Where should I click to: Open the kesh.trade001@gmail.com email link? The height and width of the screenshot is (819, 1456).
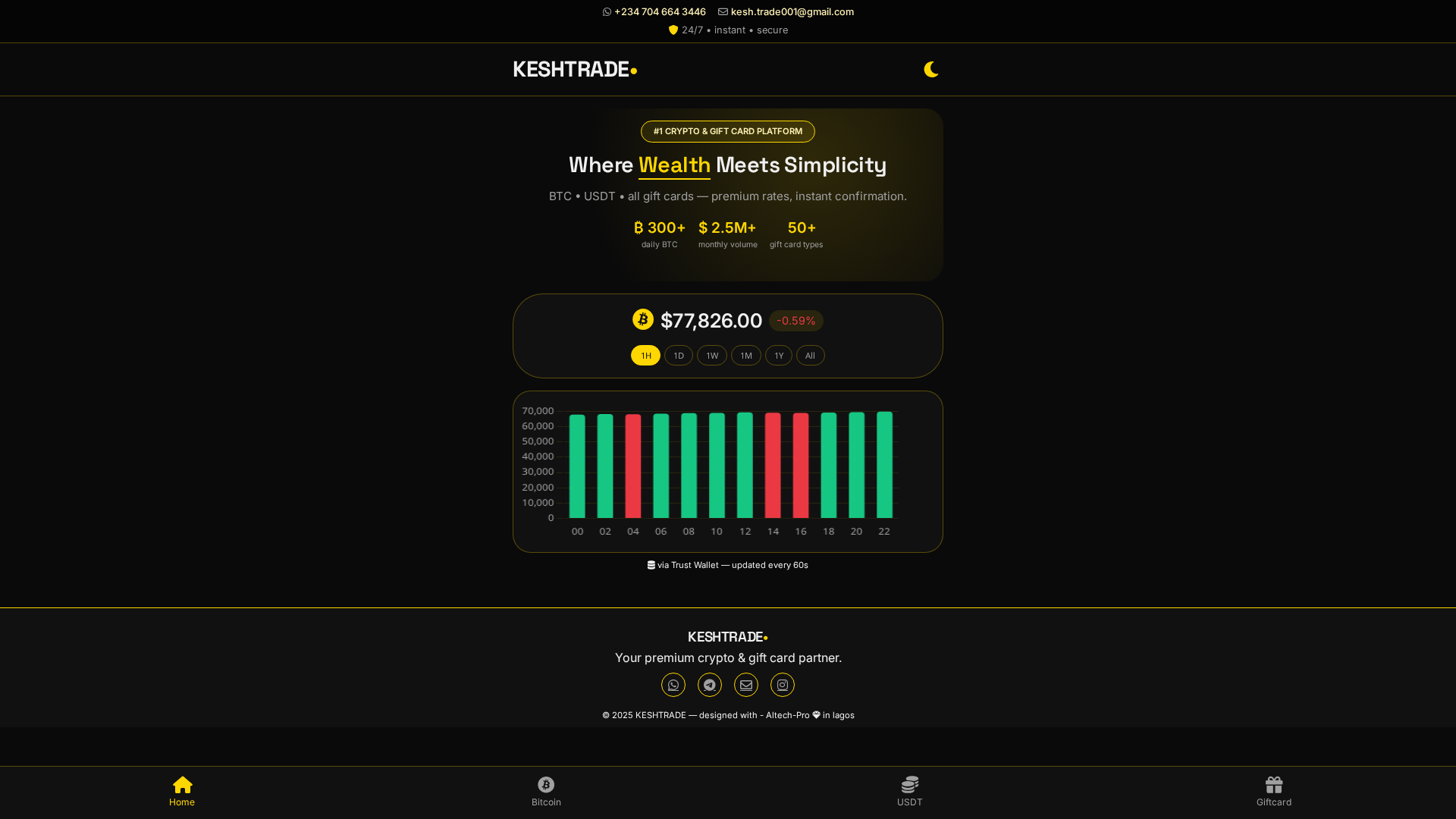(792, 12)
